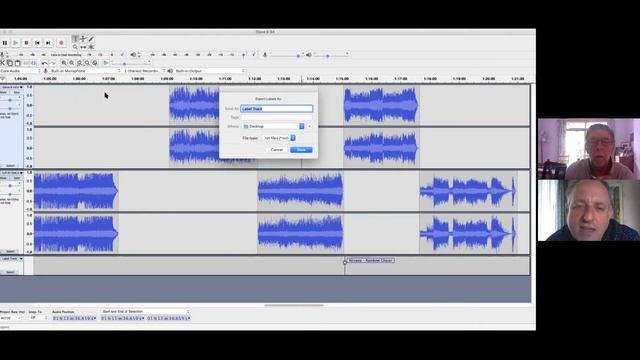Open second audio track name menu
Image resolution: width=640 pixels, height=360 pixels.
(x=11, y=173)
